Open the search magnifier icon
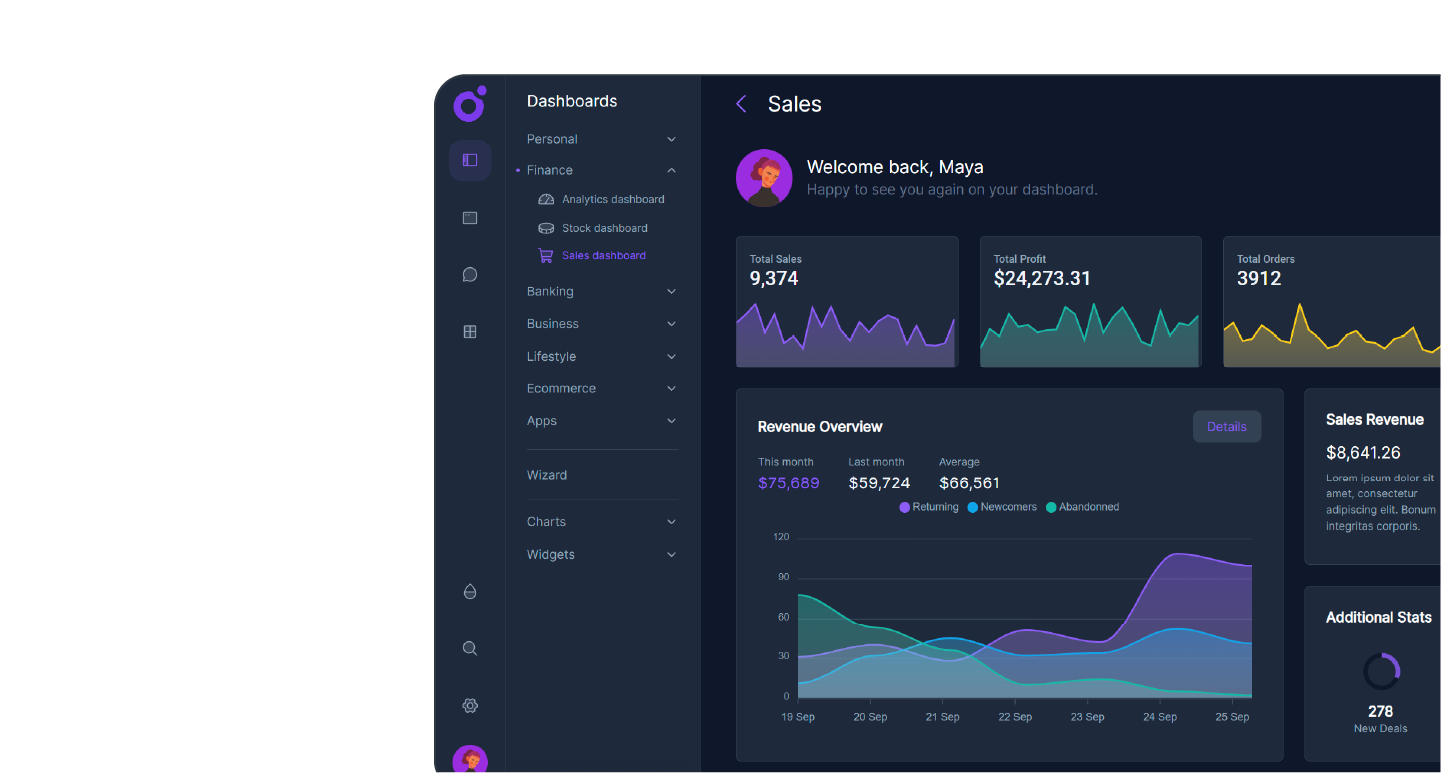 click(x=470, y=648)
